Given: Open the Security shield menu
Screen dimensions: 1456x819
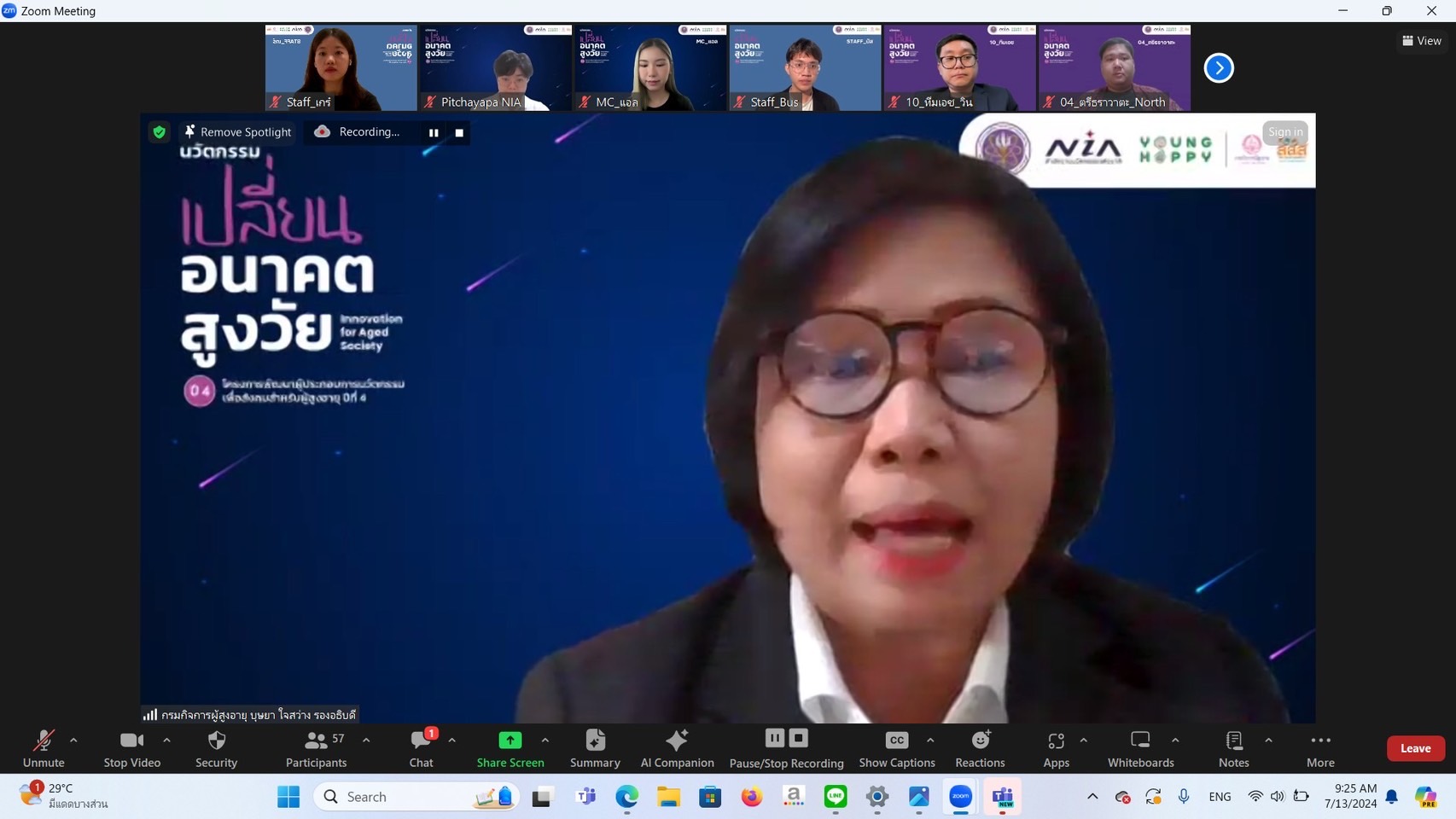Looking at the screenshot, I should point(216,748).
